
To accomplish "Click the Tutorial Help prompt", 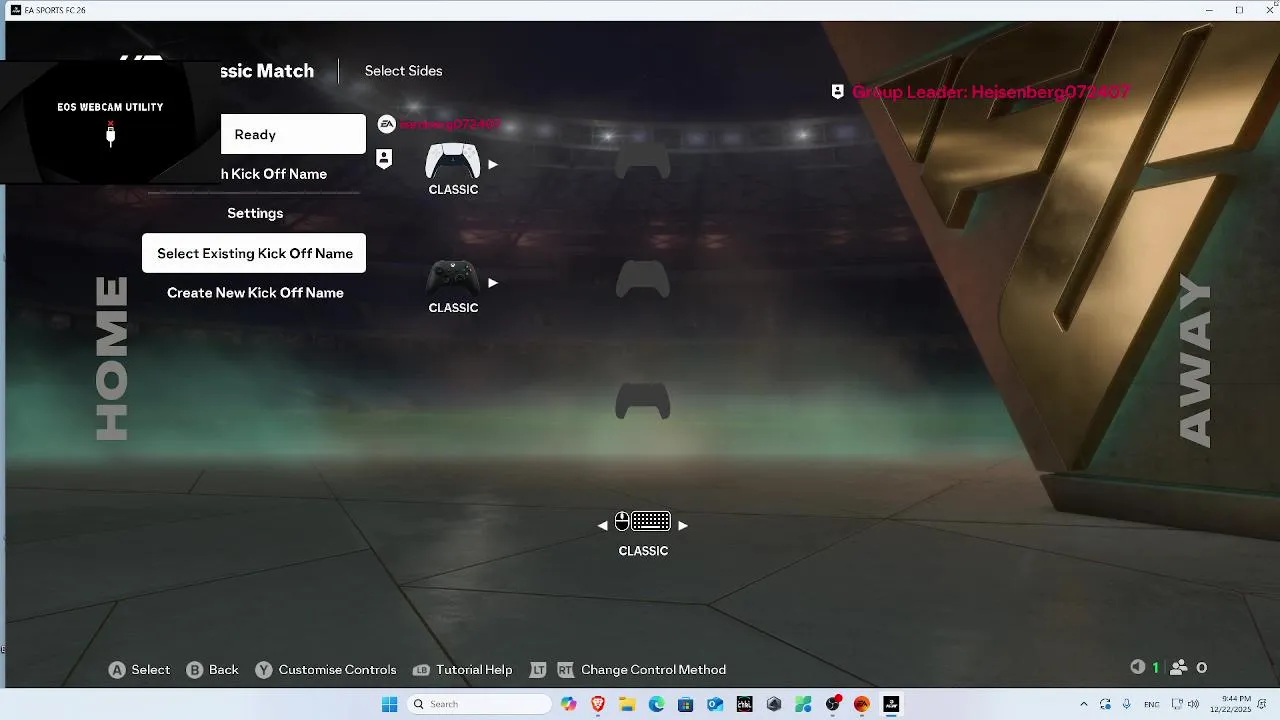I will (462, 670).
